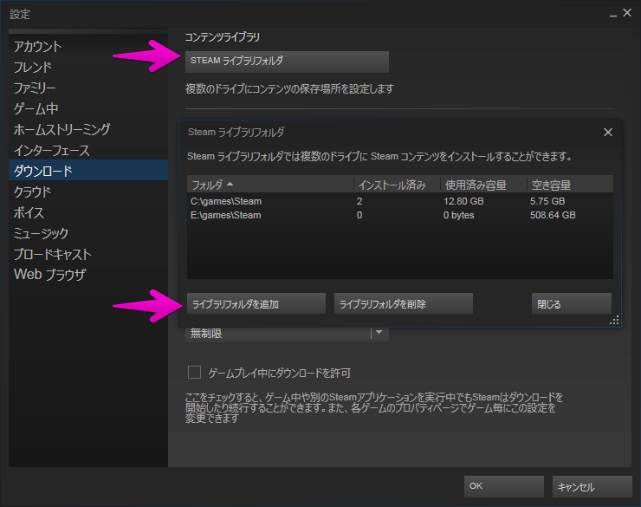641x507 pixels.
Task: Enable ゲームプレイ中にダウンロードを許可 checkbox
Action: pos(195,373)
